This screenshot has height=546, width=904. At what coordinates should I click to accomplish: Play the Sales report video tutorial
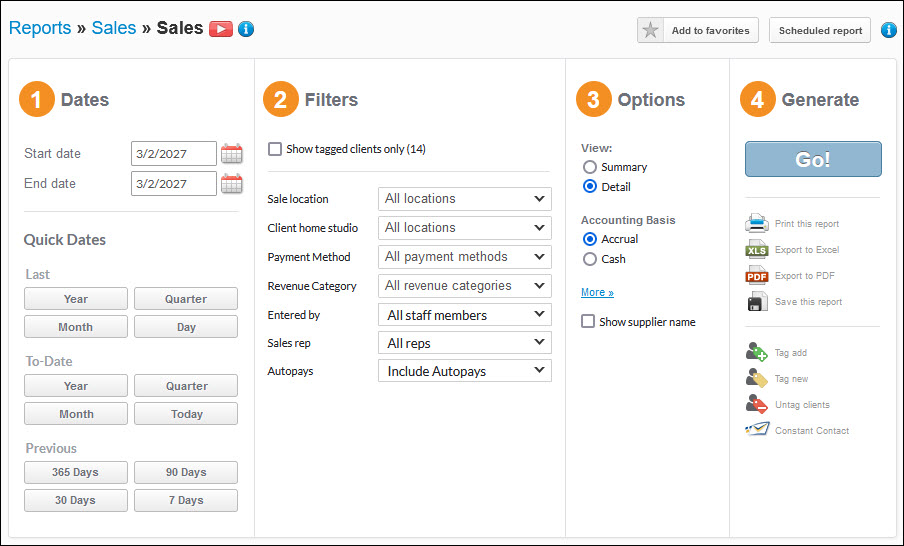[x=221, y=29]
